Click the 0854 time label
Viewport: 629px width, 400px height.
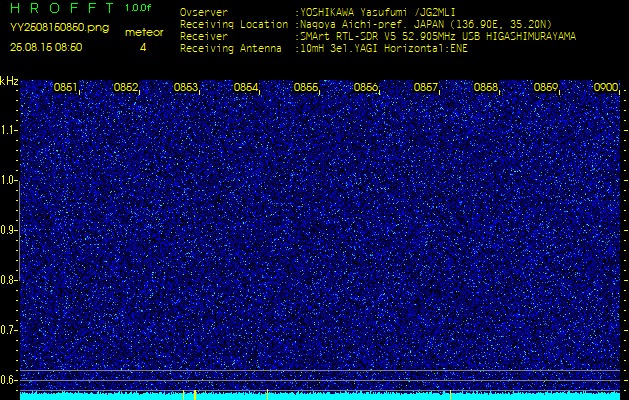pyautogui.click(x=246, y=87)
